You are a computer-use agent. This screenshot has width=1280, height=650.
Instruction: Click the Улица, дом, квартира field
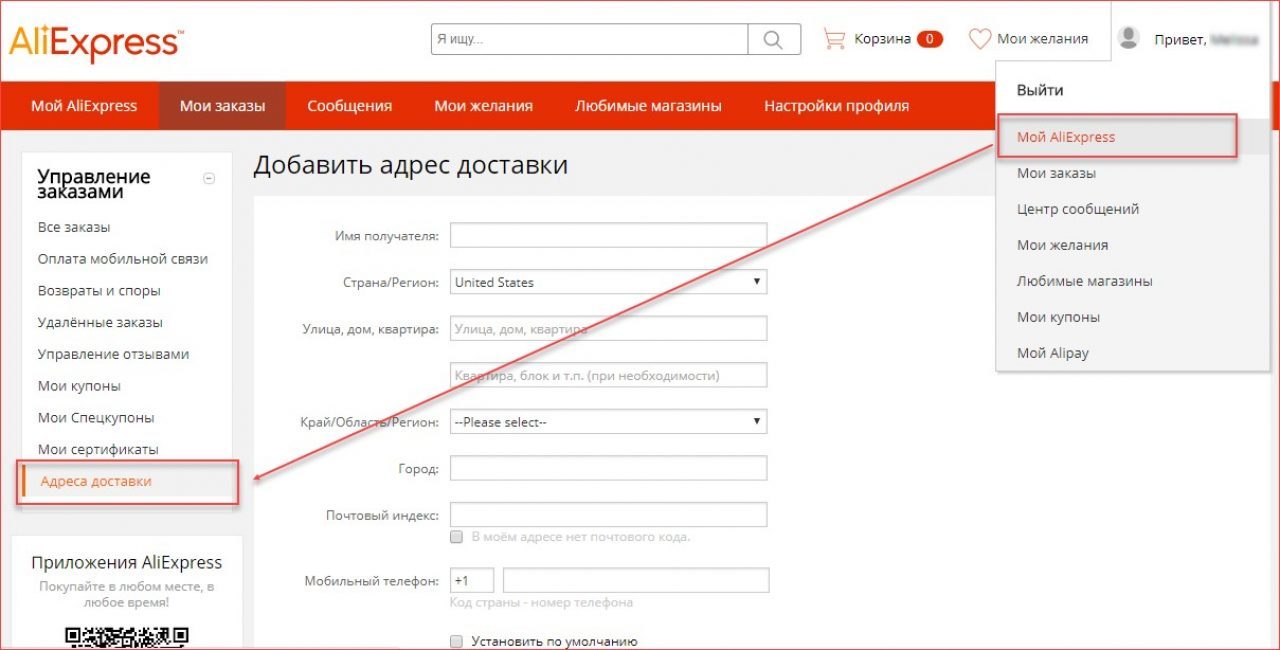[x=608, y=328]
